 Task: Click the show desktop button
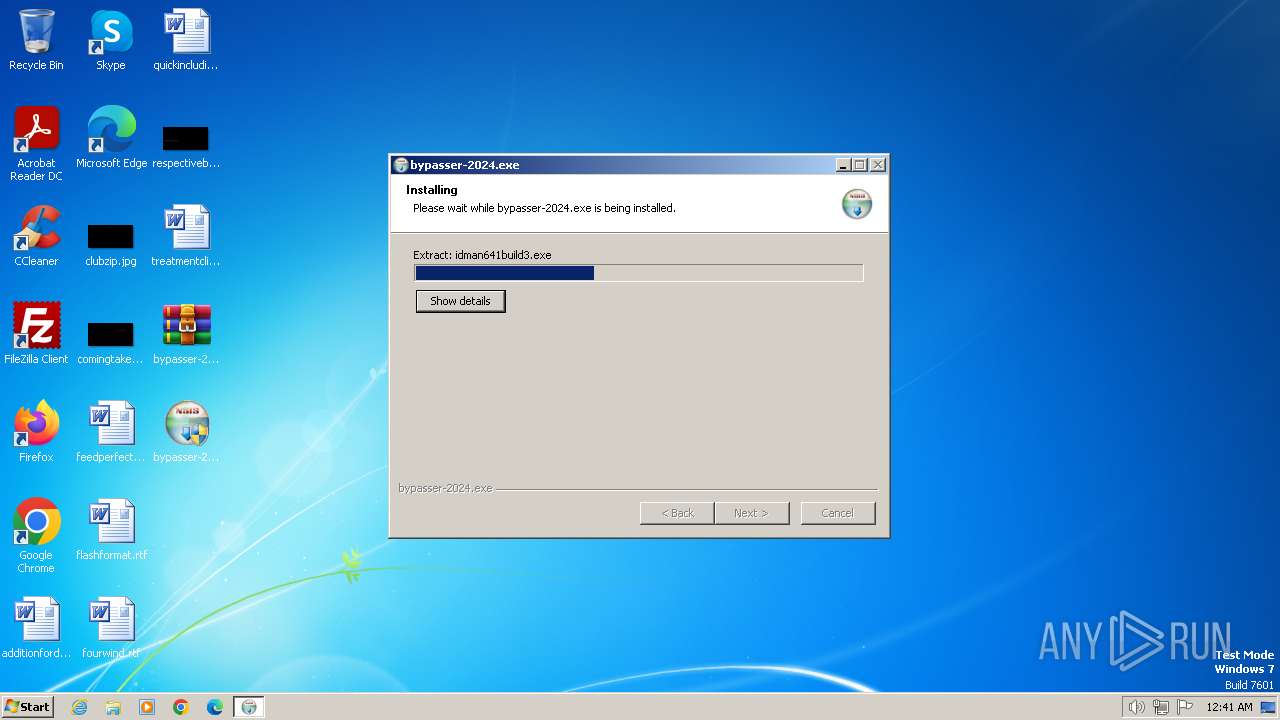point(1269,707)
